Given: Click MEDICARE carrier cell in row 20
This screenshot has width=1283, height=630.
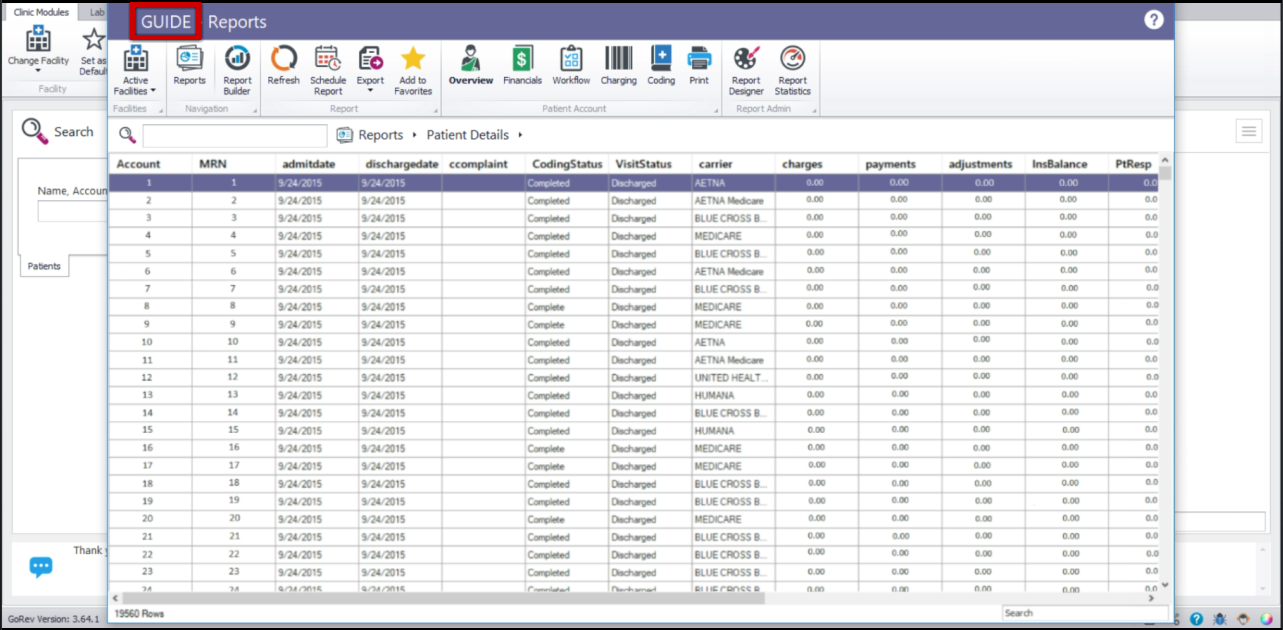Looking at the screenshot, I should pos(733,519).
